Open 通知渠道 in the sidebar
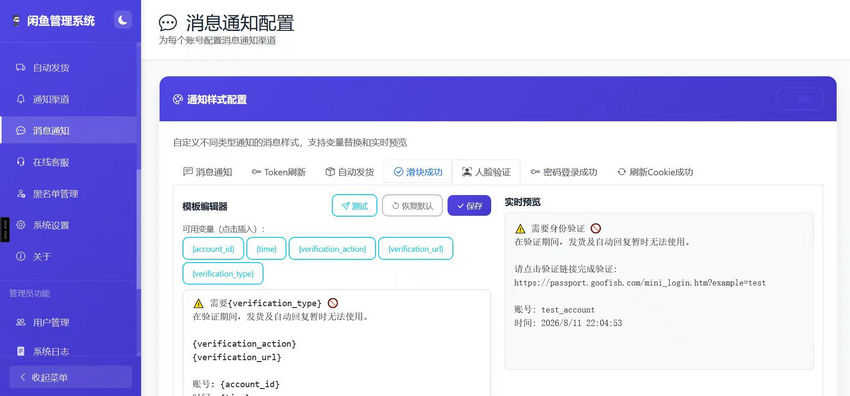This screenshot has height=396, width=850. coord(68,99)
